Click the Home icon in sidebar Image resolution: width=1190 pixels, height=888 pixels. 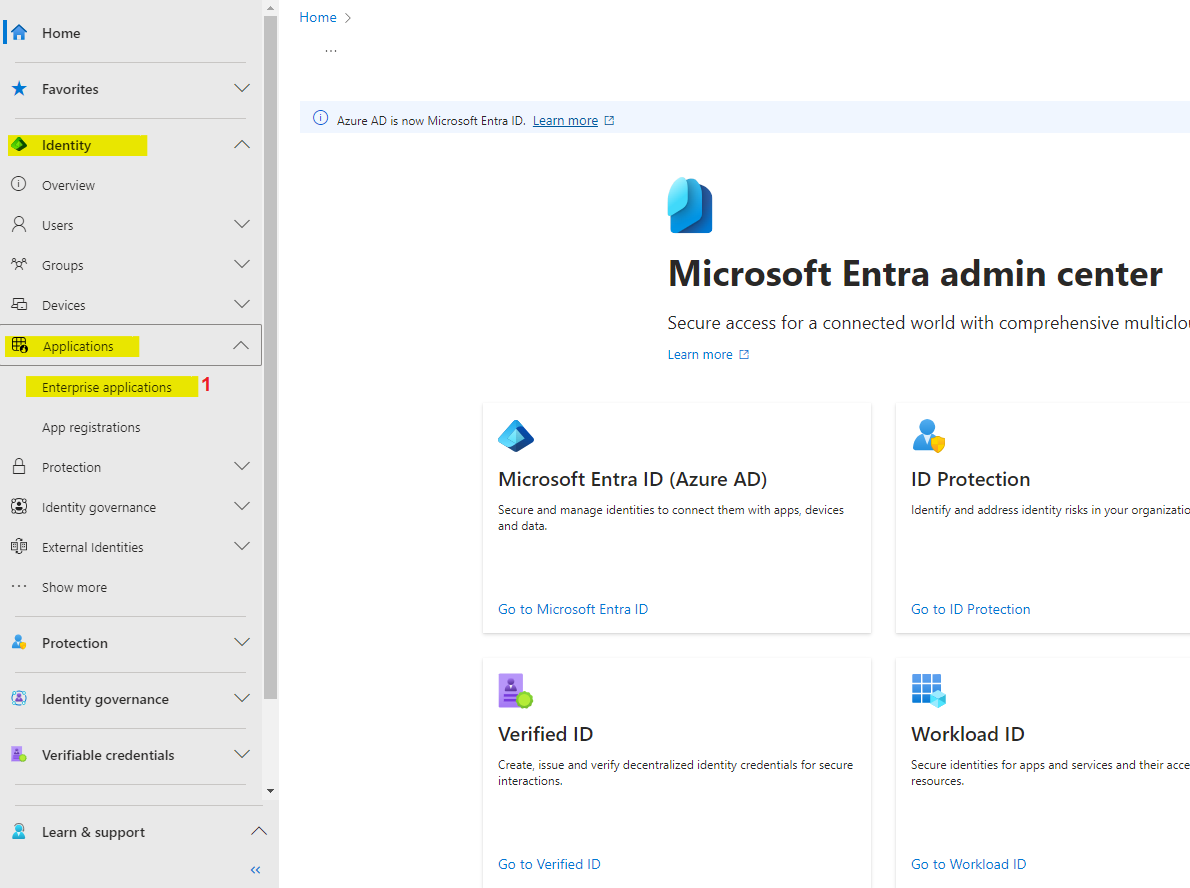click(x=18, y=33)
